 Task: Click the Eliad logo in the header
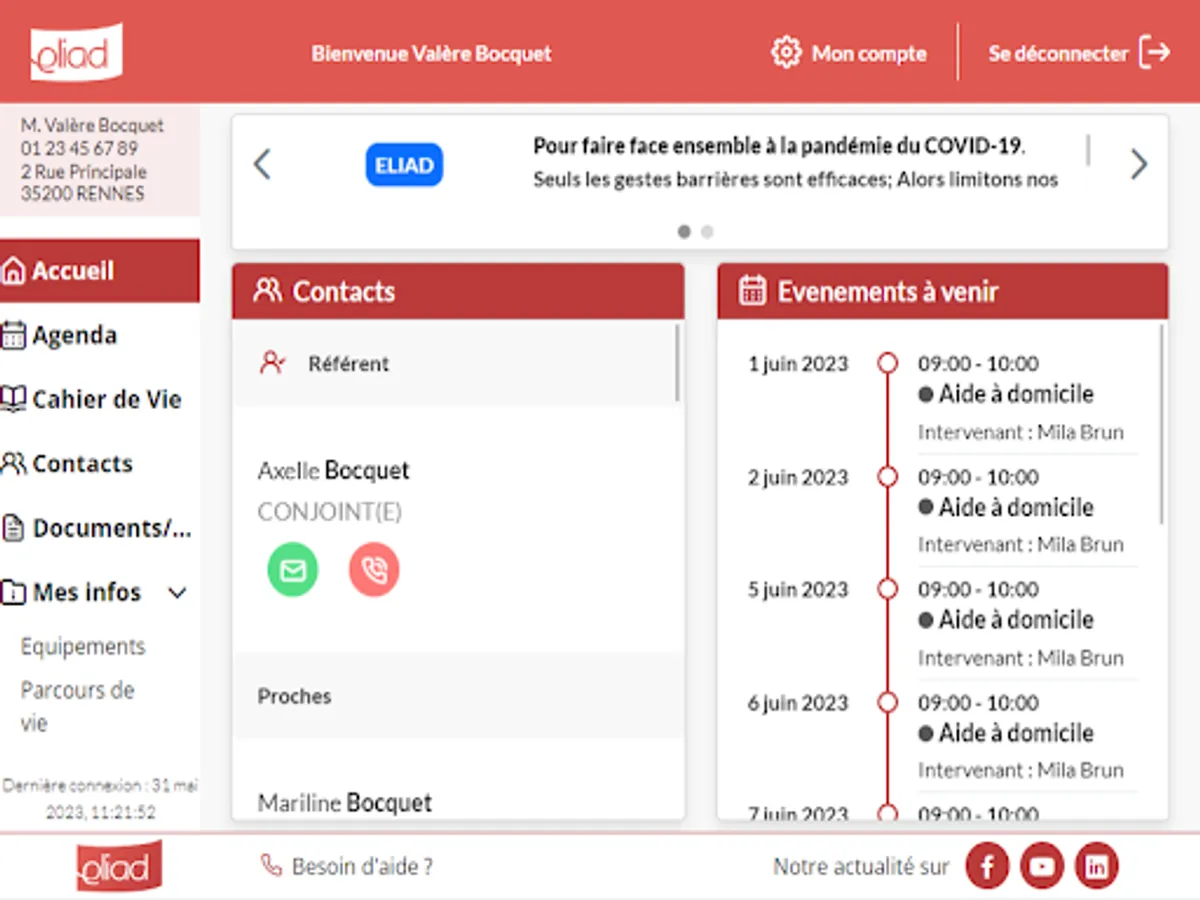(76, 52)
